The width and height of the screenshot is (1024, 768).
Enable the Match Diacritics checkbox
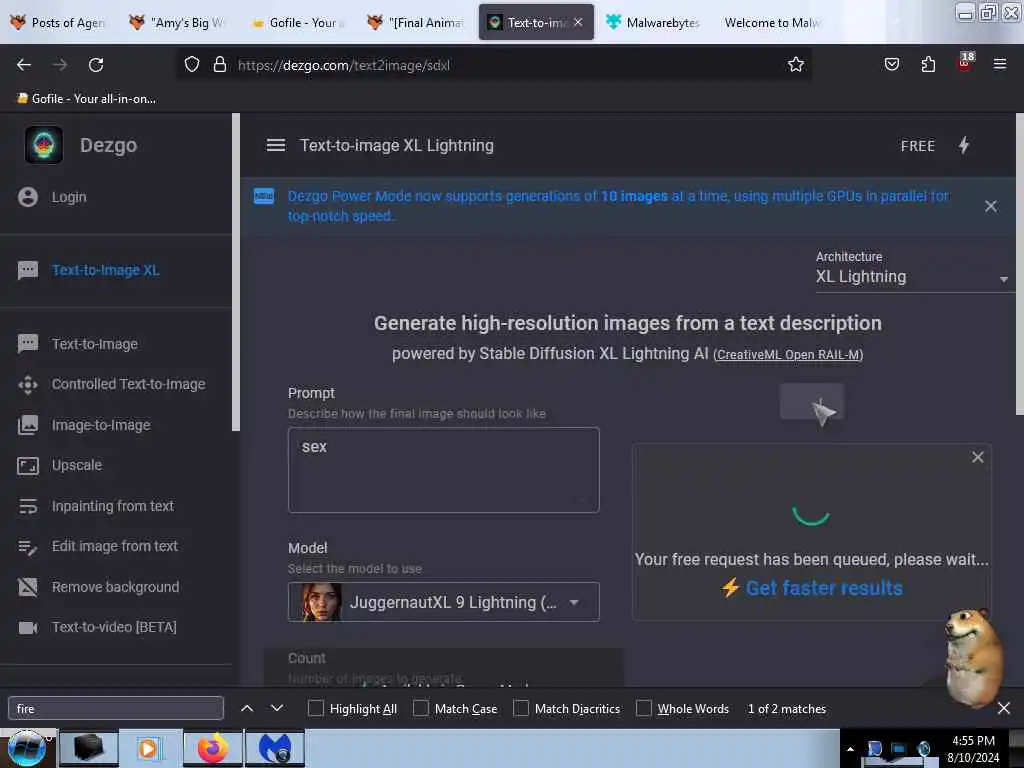click(520, 709)
